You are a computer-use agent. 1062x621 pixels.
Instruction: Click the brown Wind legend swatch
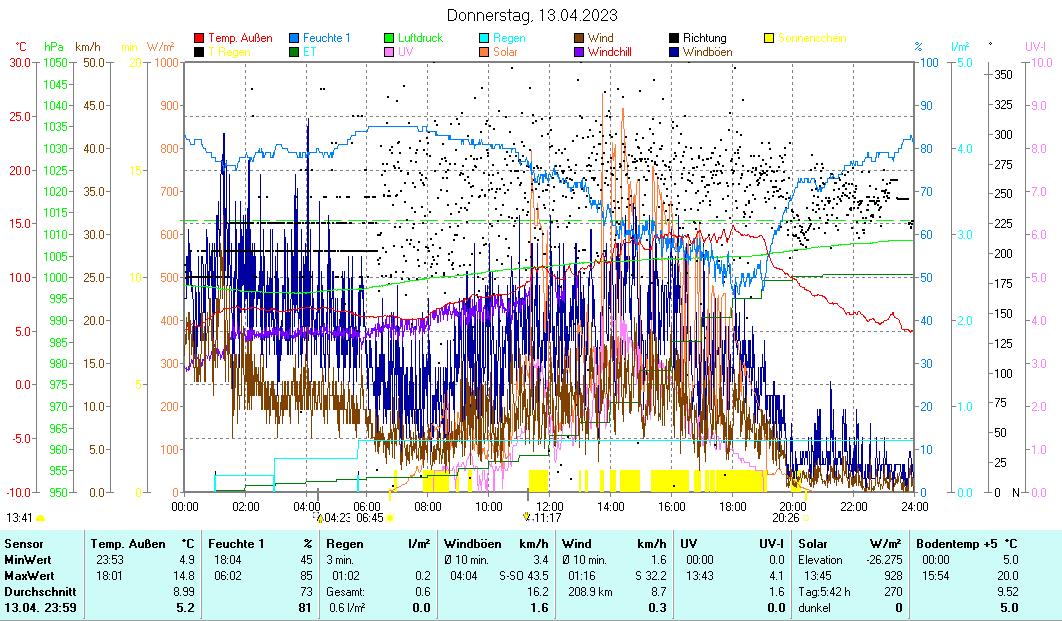click(x=580, y=39)
